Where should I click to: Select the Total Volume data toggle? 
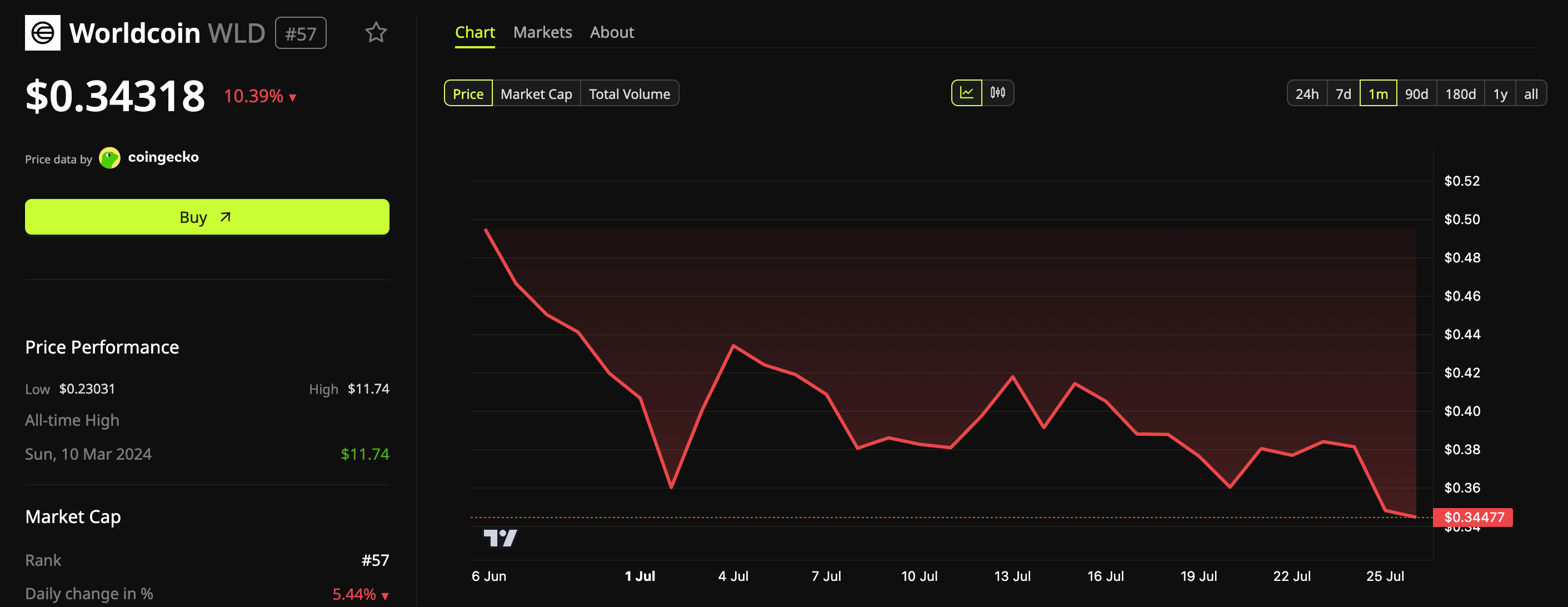pyautogui.click(x=630, y=94)
